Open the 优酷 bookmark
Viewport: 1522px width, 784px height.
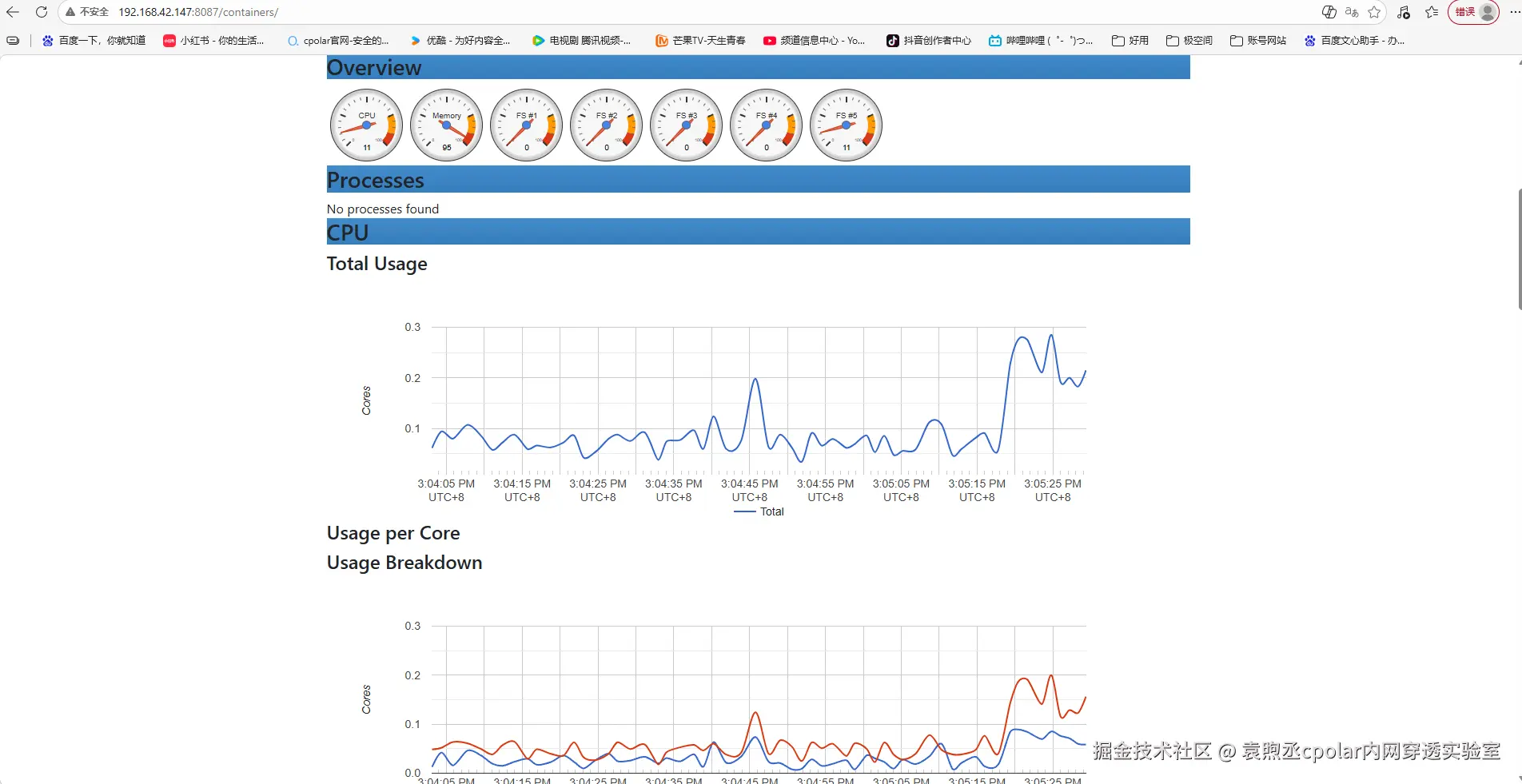point(460,40)
